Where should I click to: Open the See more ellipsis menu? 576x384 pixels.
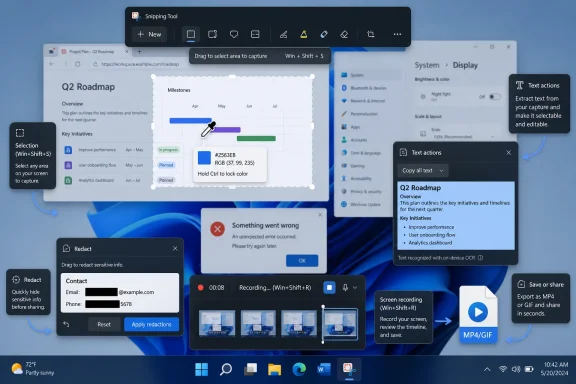397,34
